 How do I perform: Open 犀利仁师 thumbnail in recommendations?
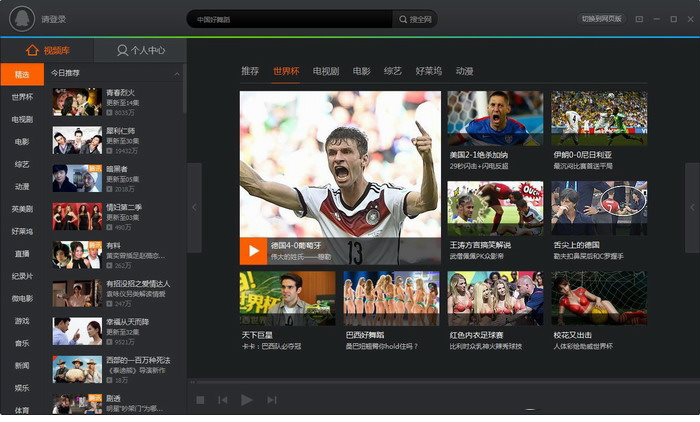(77, 140)
